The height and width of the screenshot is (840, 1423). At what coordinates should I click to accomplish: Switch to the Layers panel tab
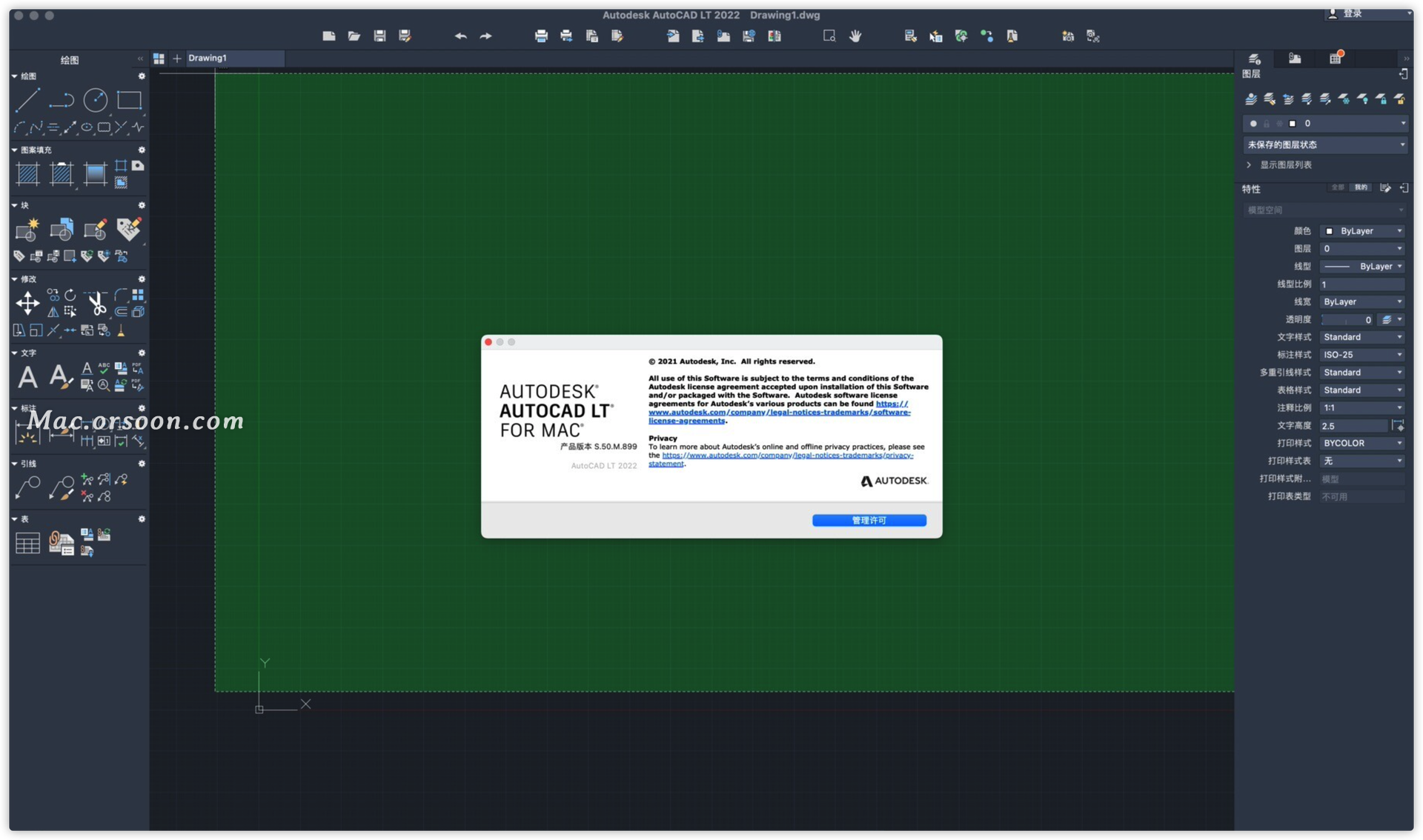(1254, 59)
